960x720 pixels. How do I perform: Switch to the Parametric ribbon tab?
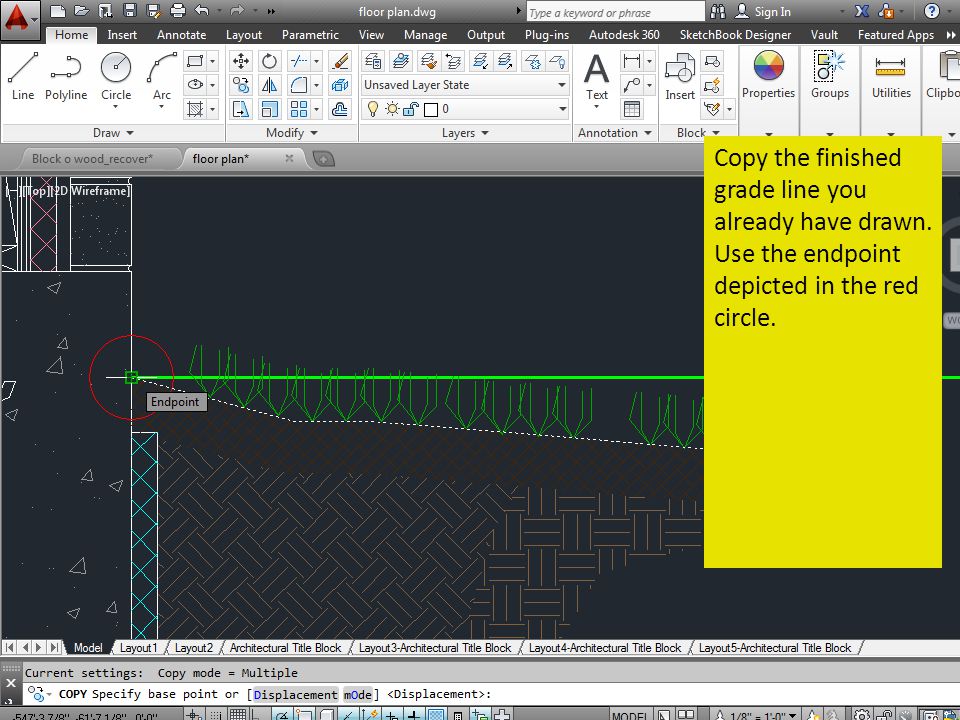(310, 35)
